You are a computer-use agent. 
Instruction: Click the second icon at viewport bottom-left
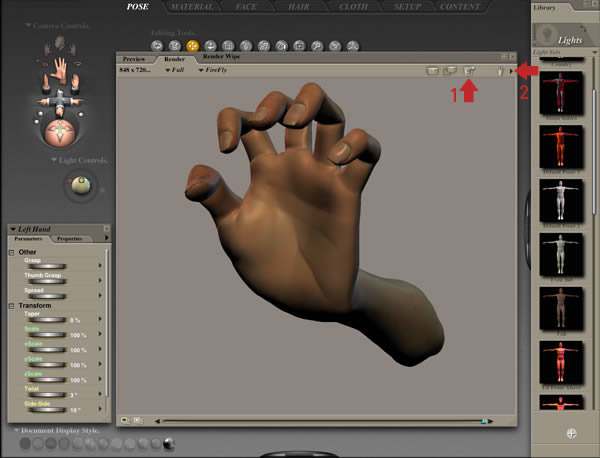click(138, 421)
